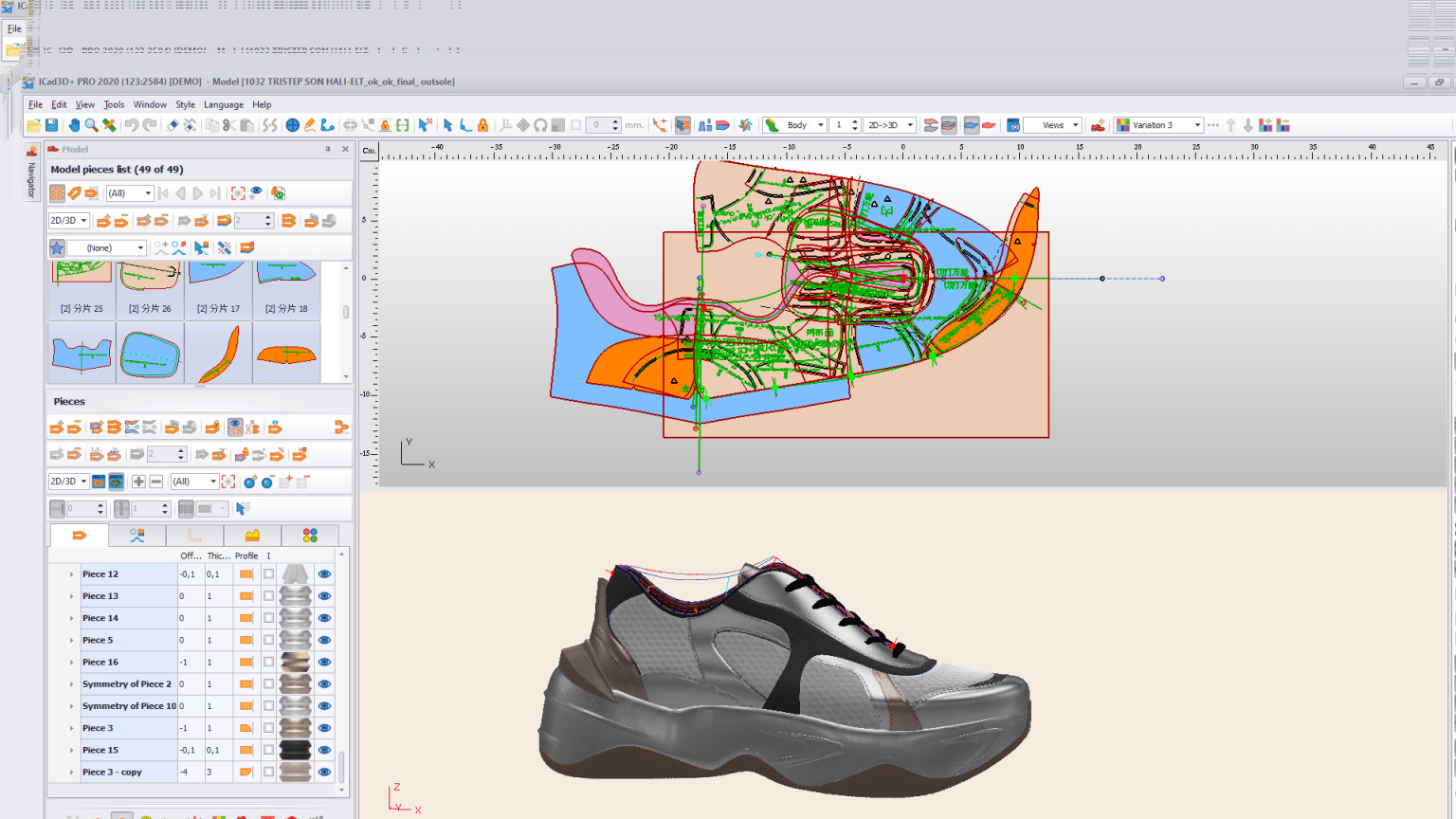Screen dimensions: 1456x819
Task: Click the Cut scissors icon
Action: tap(229, 125)
